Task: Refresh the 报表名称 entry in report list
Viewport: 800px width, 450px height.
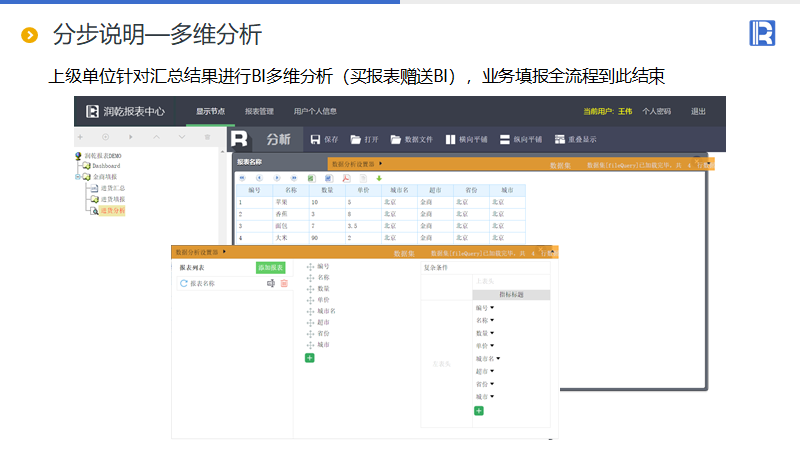Action: click(184, 283)
